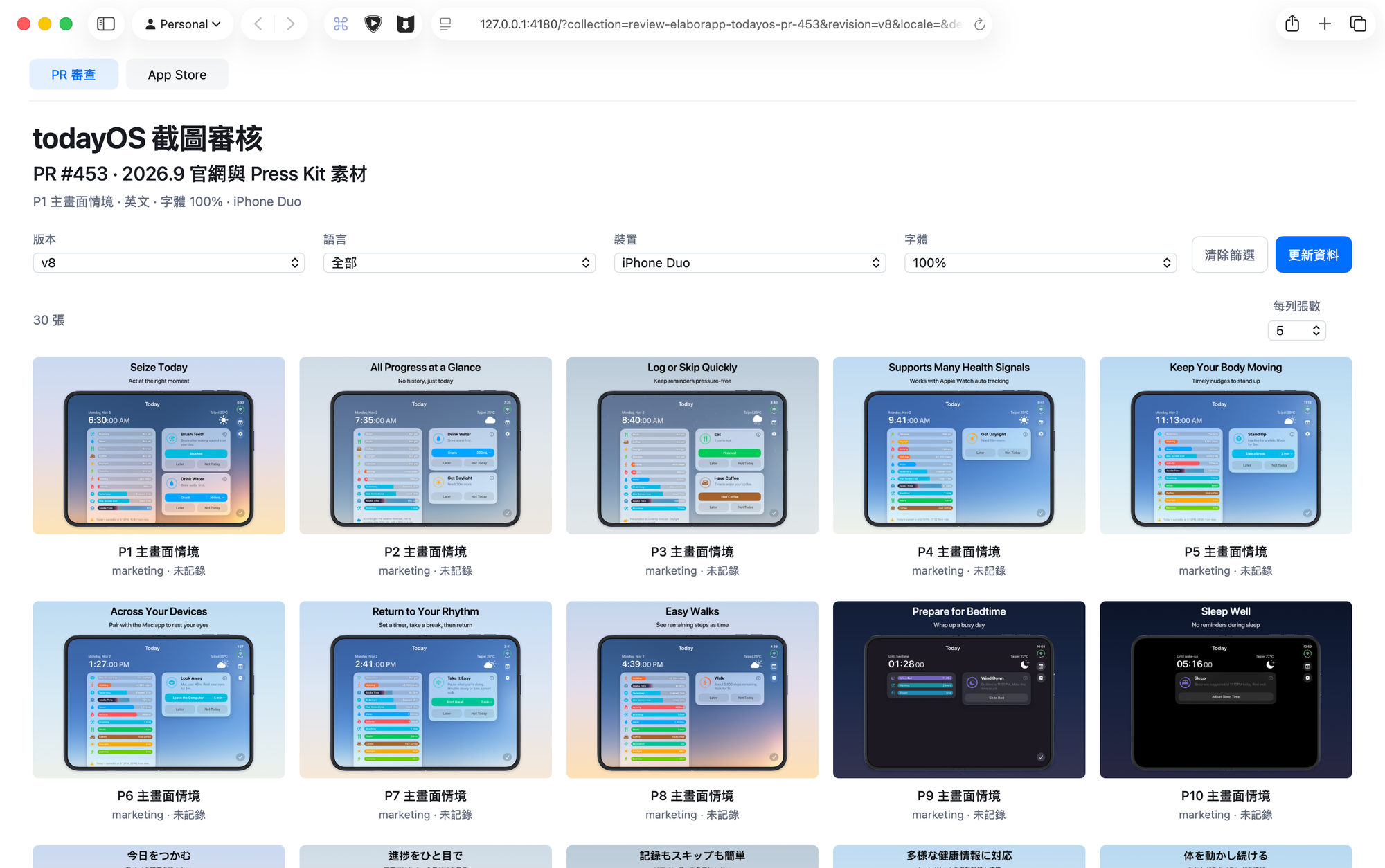Open the Easy Walks thumbnail
Screen dimensions: 1385x868
(x=692, y=689)
